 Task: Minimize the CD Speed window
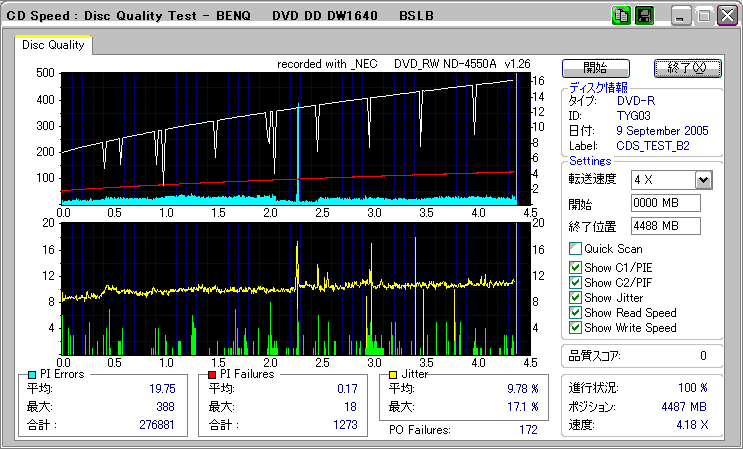click(680, 16)
